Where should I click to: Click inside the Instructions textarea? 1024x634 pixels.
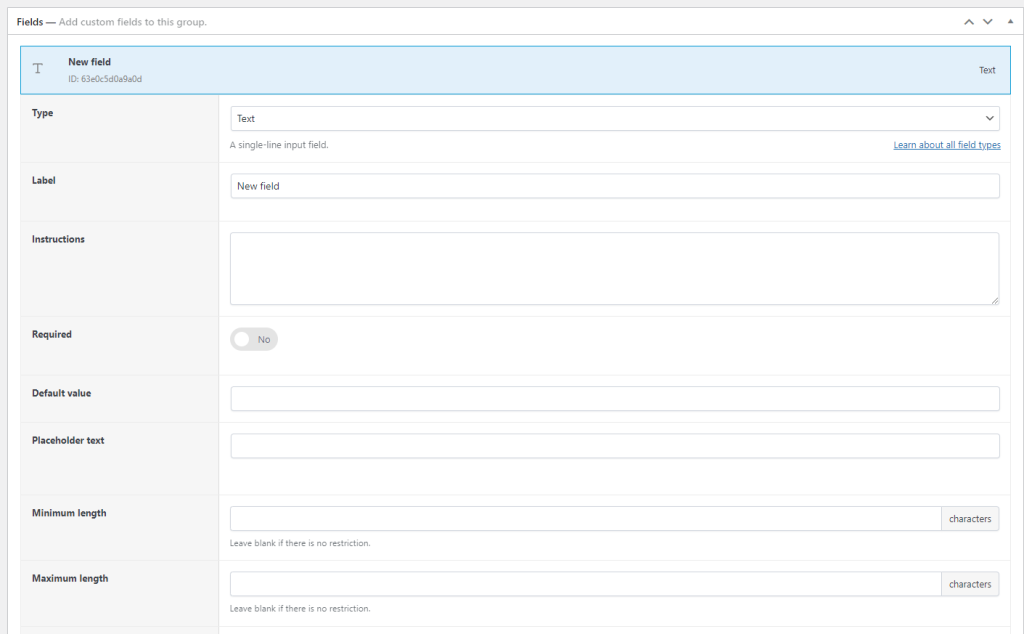tap(614, 265)
